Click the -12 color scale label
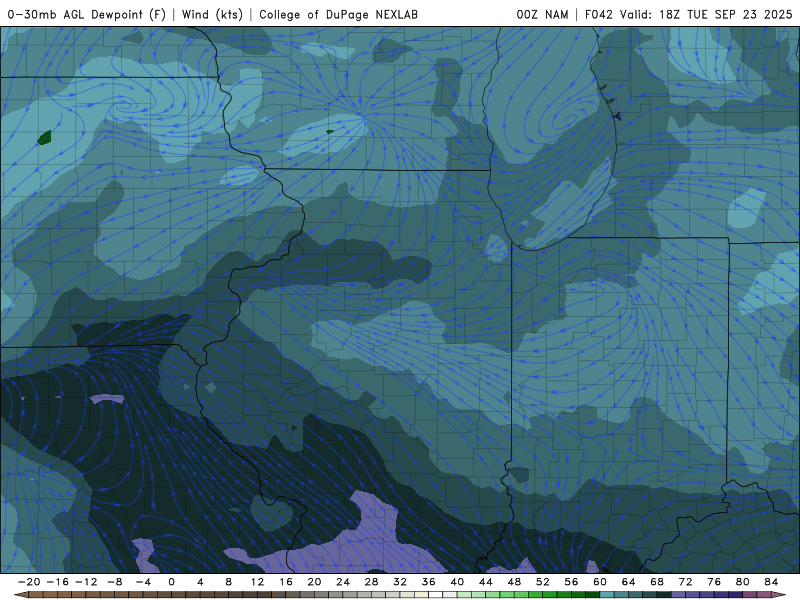Screen dimensions: 800x600 (x=86, y=582)
